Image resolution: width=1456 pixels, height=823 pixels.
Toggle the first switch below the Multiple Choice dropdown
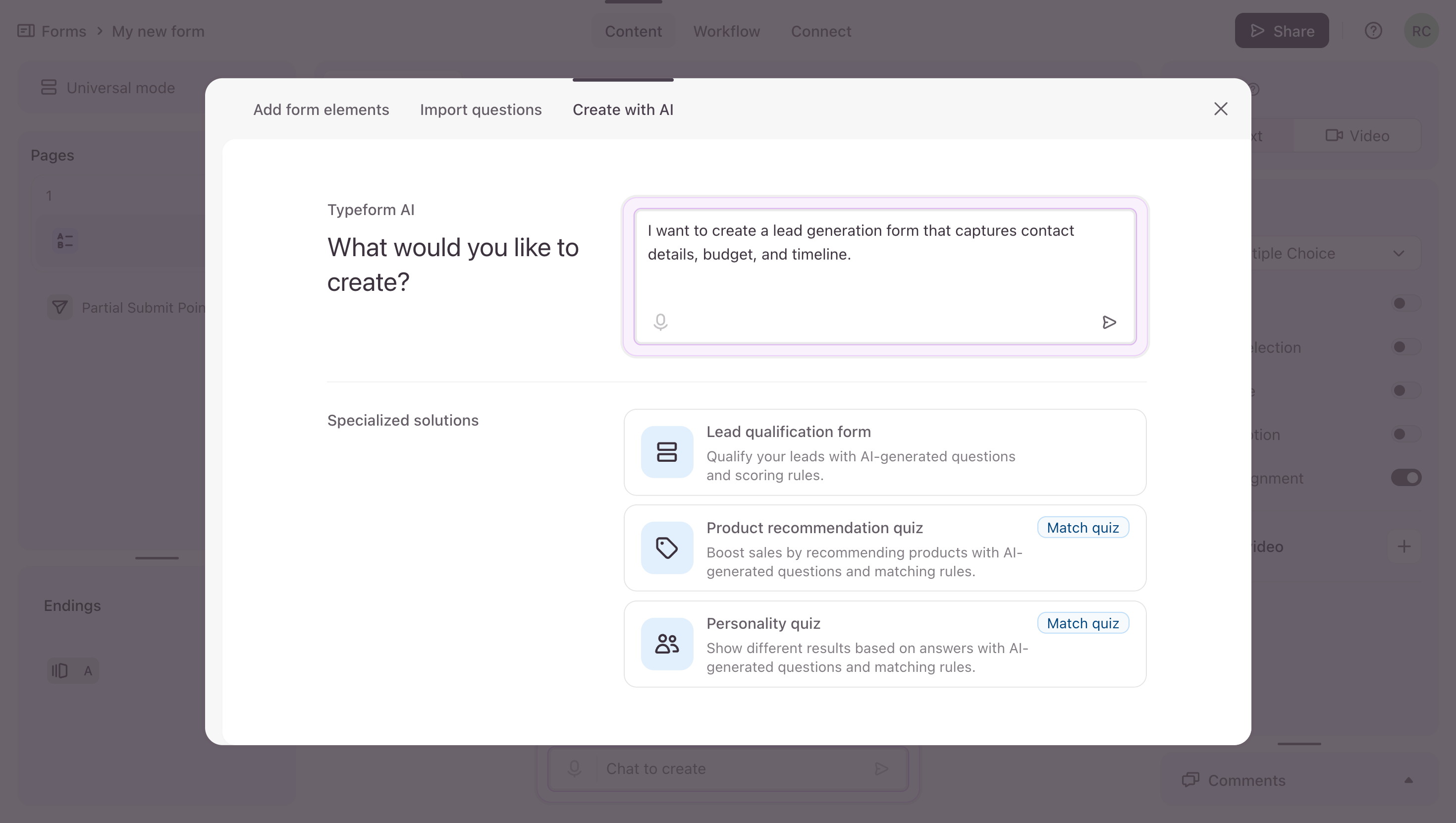coord(1405,303)
